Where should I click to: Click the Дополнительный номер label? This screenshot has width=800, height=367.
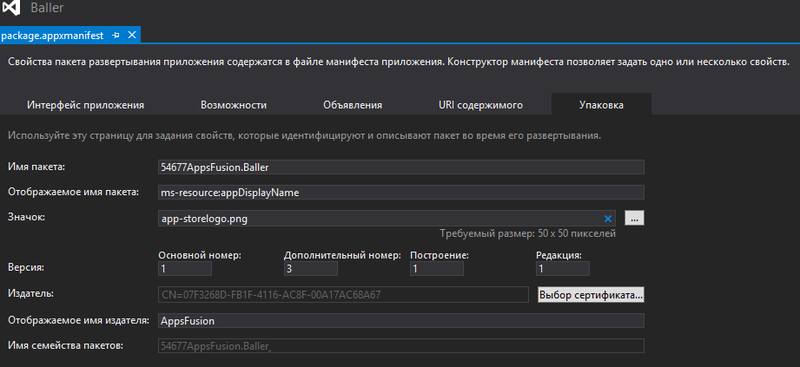coord(342,255)
